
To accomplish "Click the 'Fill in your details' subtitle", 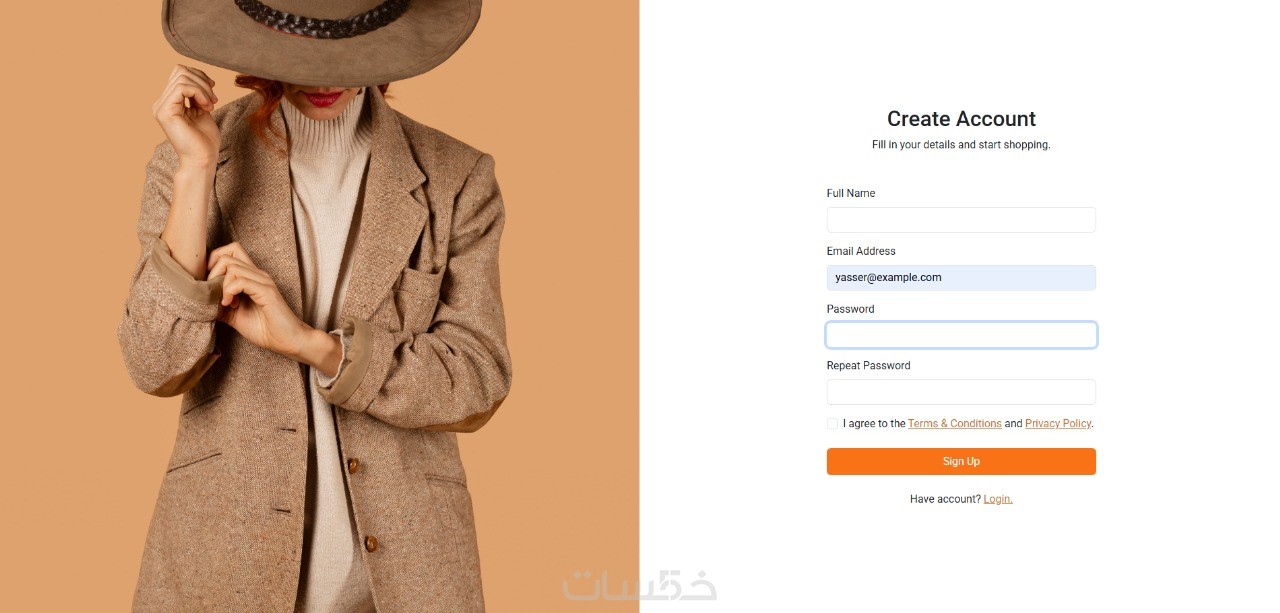I will pos(961,145).
